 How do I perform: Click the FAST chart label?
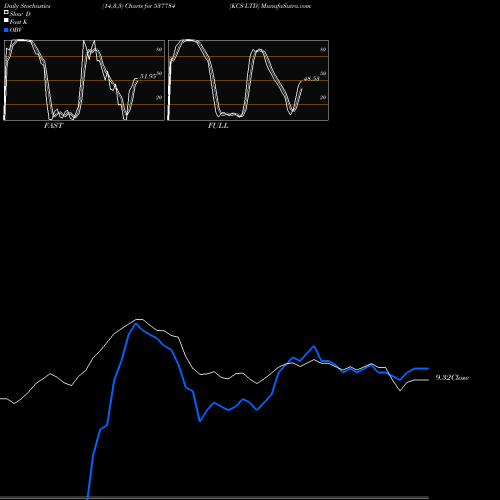click(x=53, y=126)
